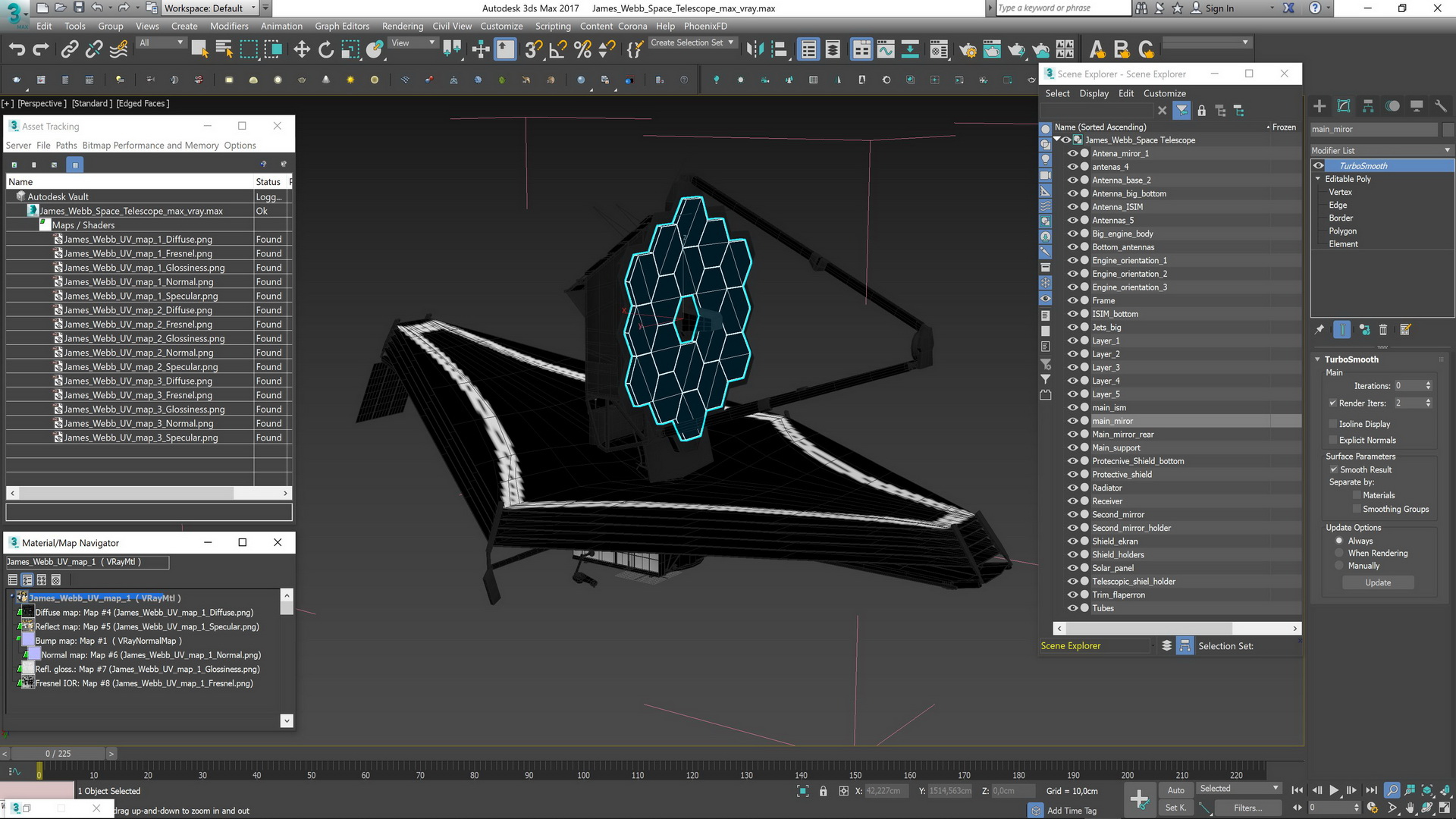The width and height of the screenshot is (1456, 819).
Task: Click the Select Link chain icon
Action: pyautogui.click(x=69, y=50)
